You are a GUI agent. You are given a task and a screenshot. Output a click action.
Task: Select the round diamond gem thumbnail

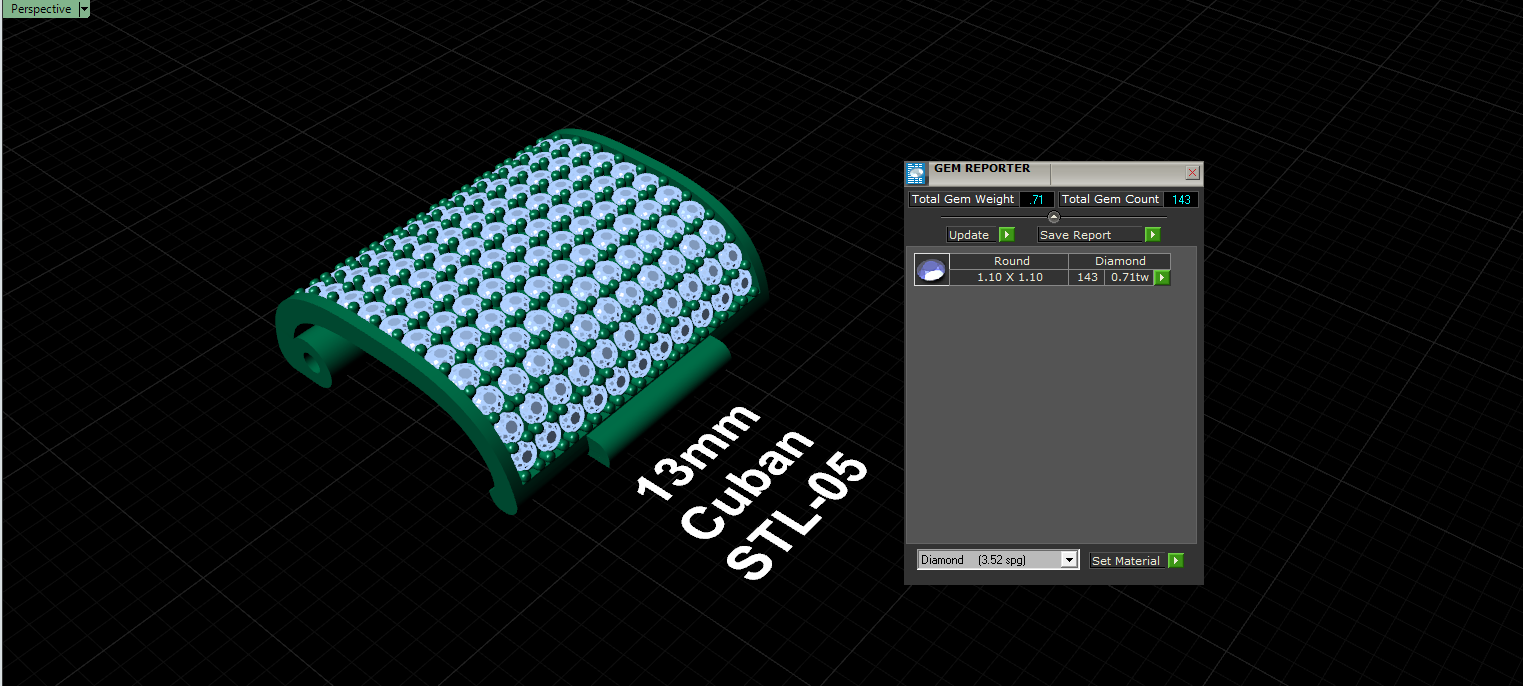pos(932,269)
